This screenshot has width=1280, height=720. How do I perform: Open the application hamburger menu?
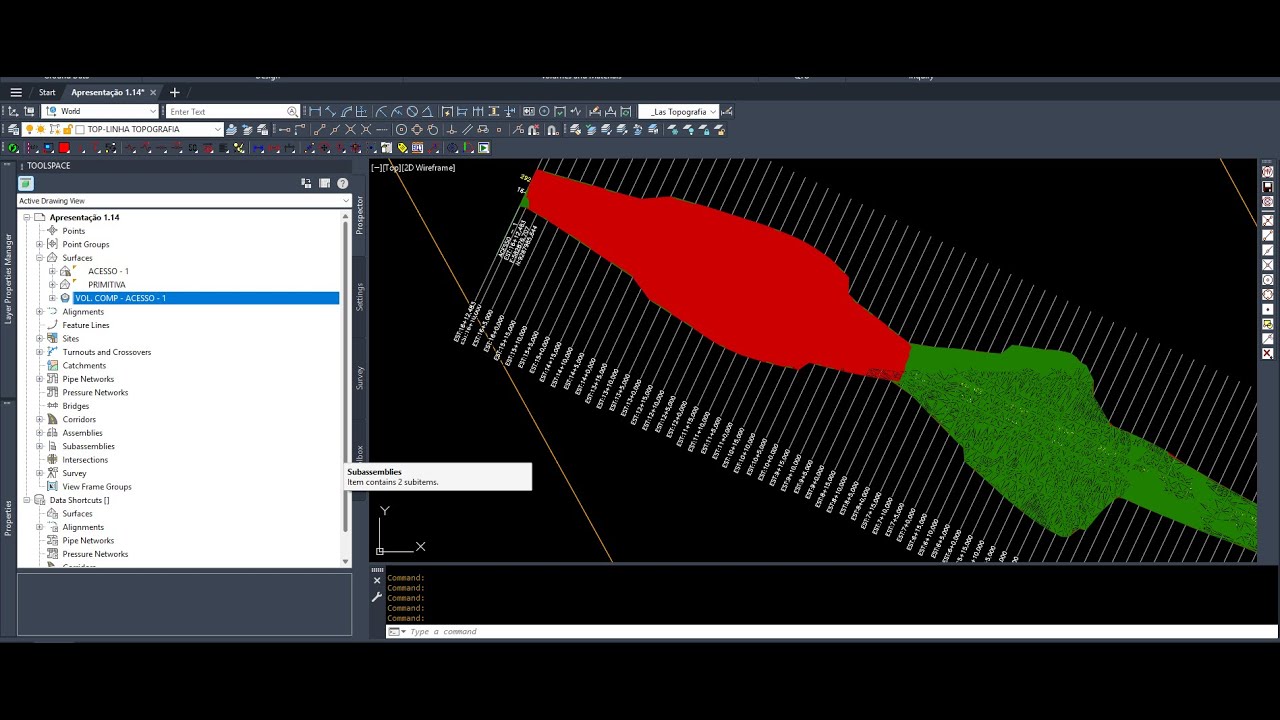tap(16, 92)
